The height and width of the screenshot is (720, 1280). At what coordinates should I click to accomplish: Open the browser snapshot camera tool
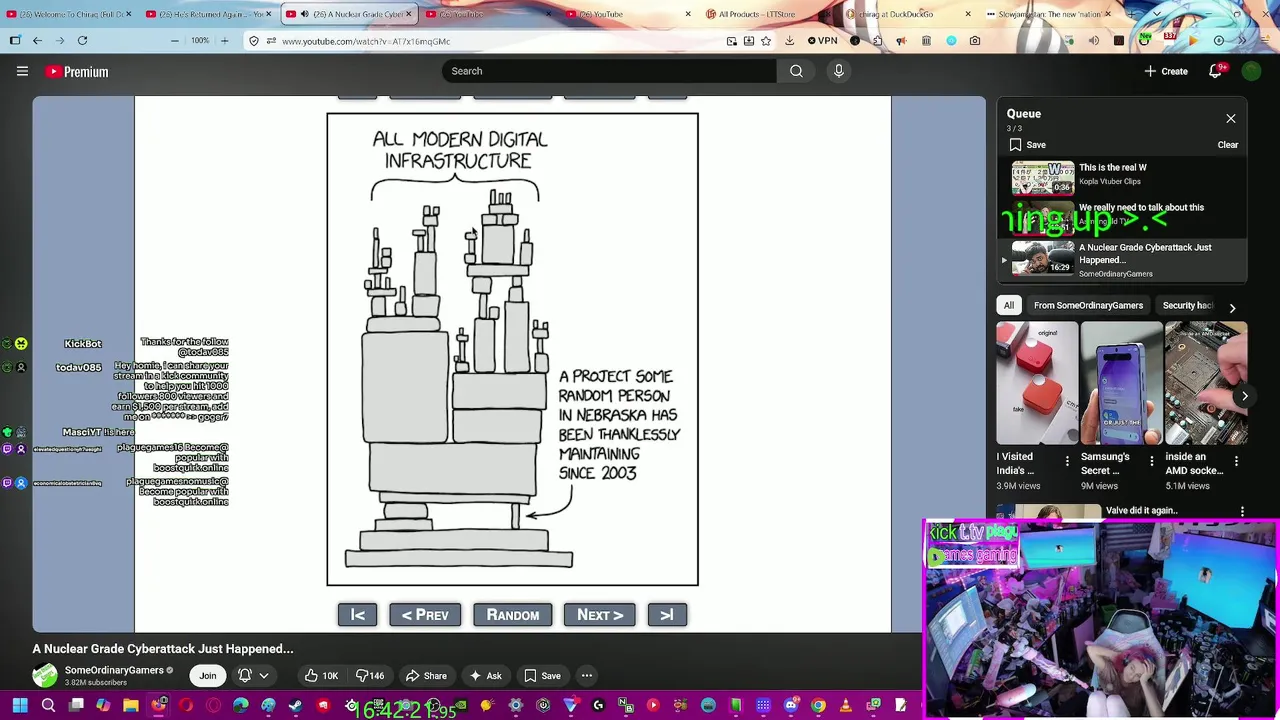tap(975, 41)
